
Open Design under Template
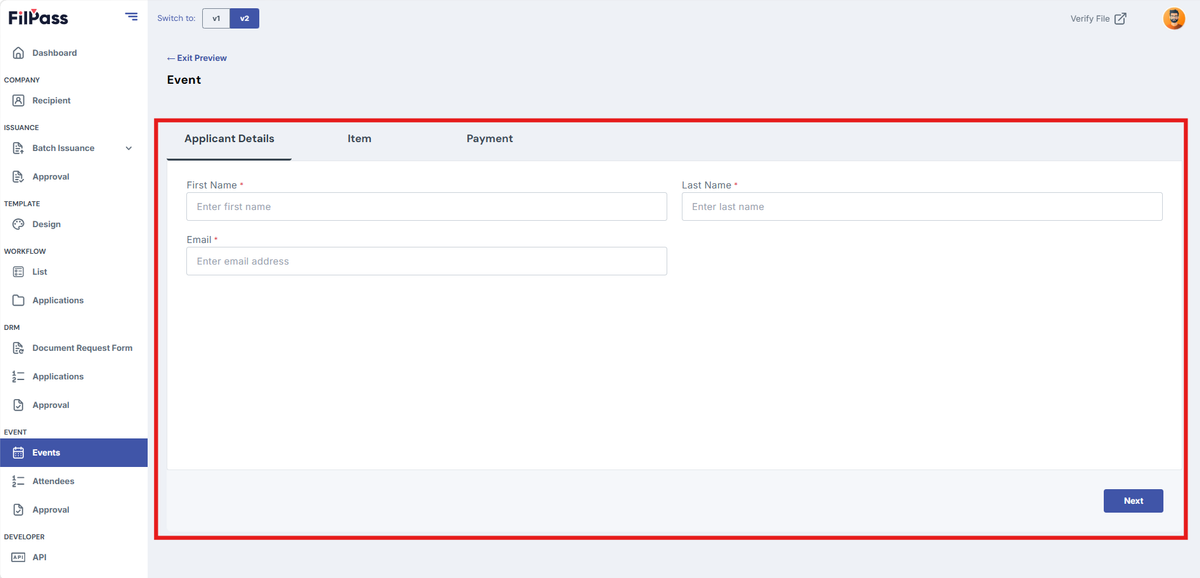pyautogui.click(x=46, y=224)
